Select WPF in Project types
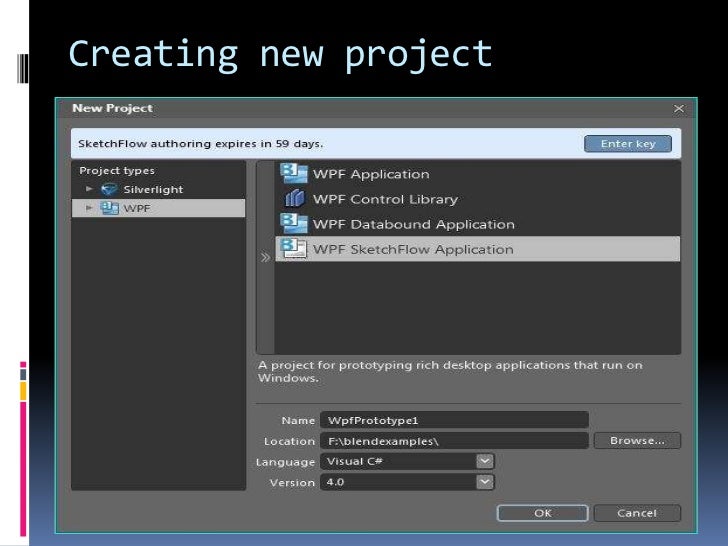 point(158,208)
